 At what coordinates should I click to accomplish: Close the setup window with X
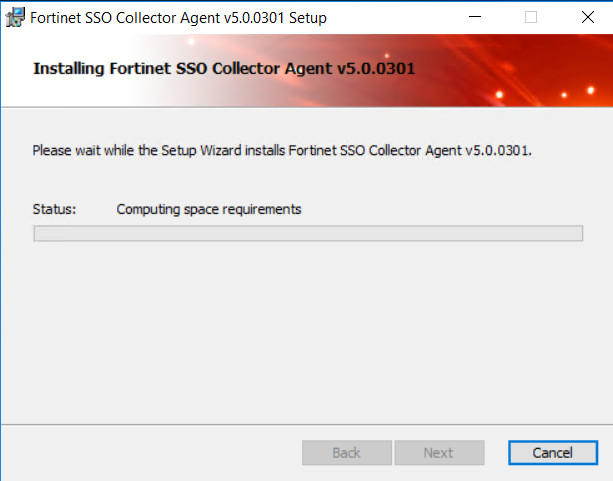(588, 17)
